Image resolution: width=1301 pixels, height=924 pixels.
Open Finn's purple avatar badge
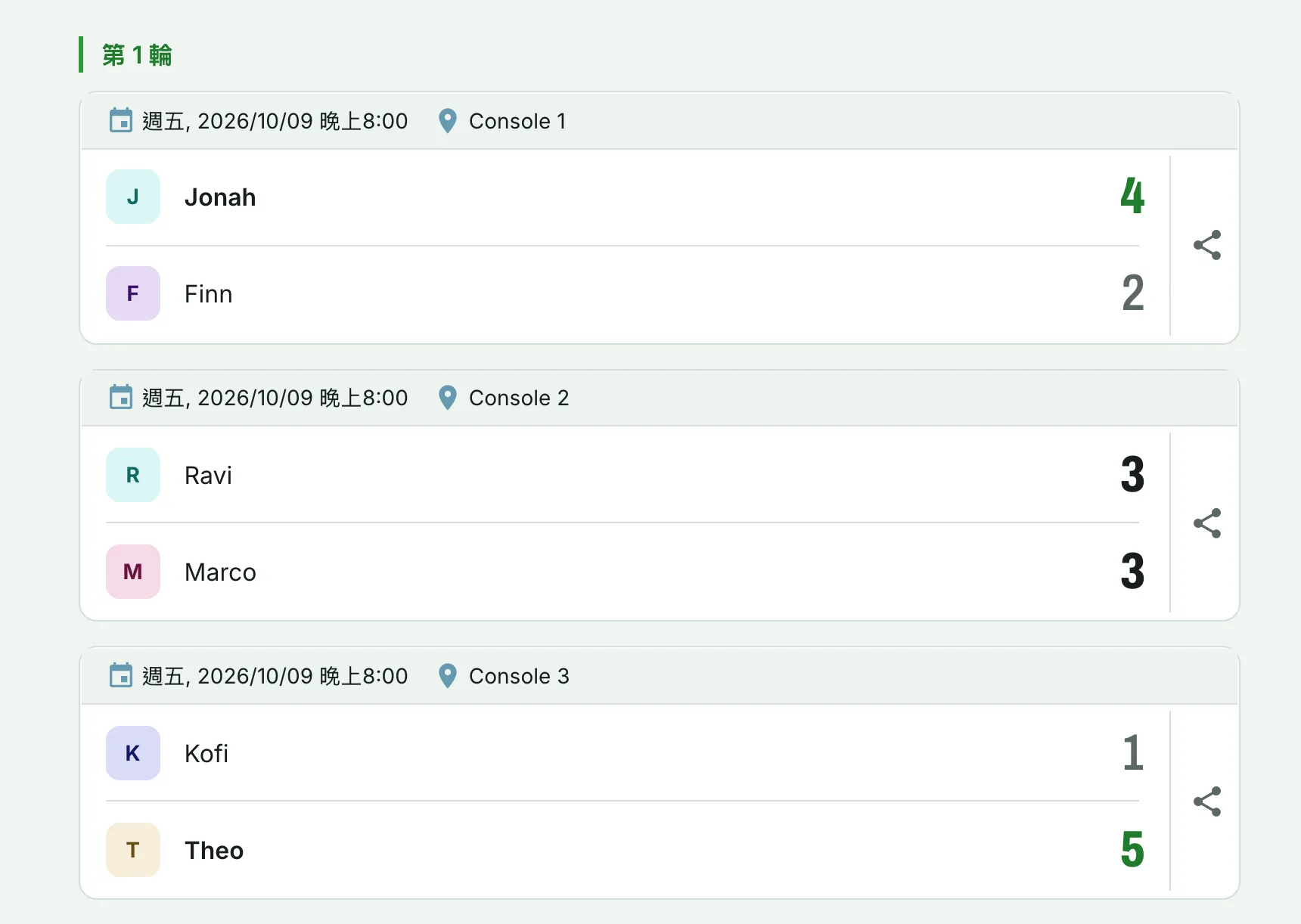(133, 293)
